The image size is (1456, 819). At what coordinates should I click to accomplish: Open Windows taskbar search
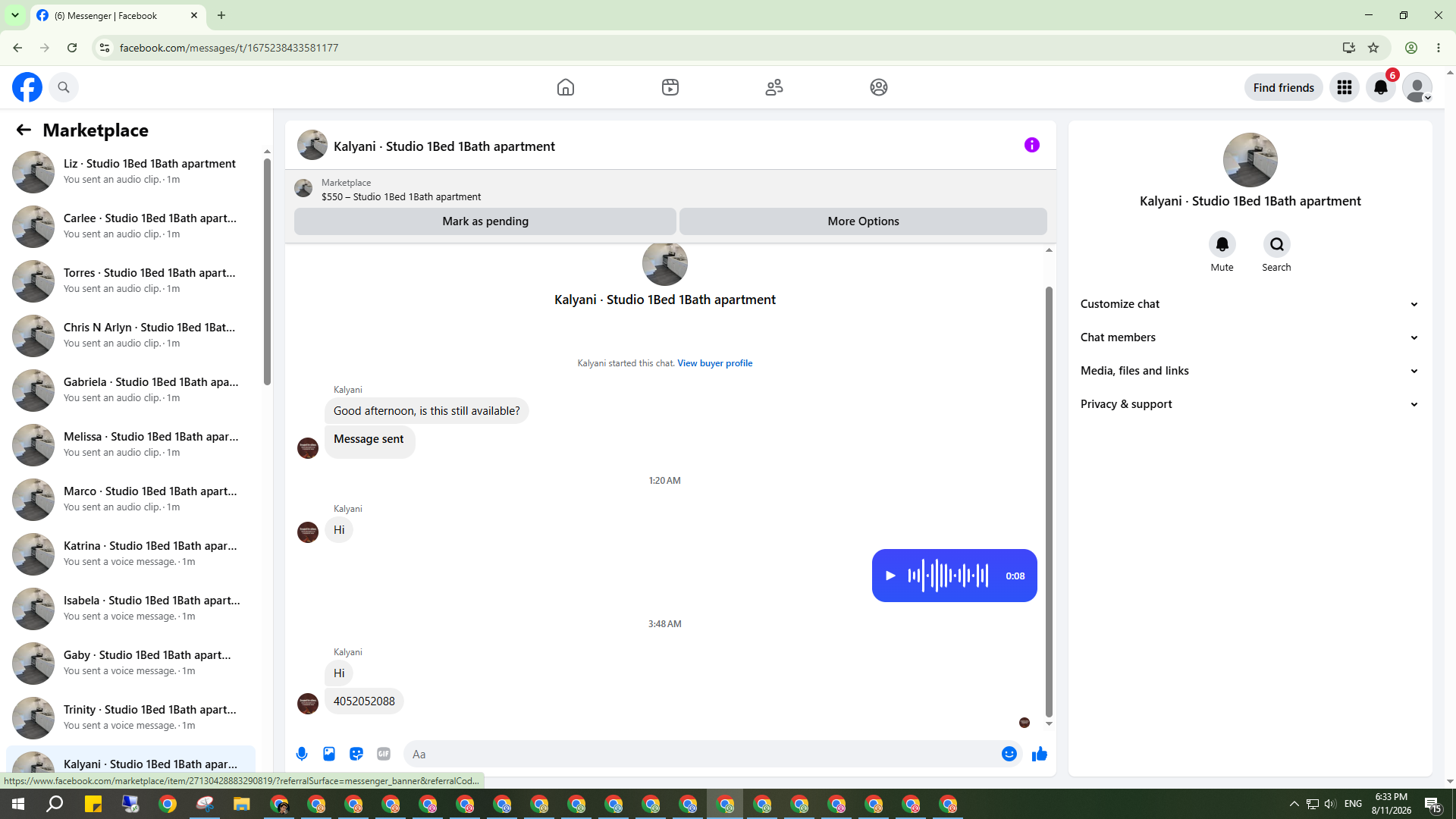55,804
